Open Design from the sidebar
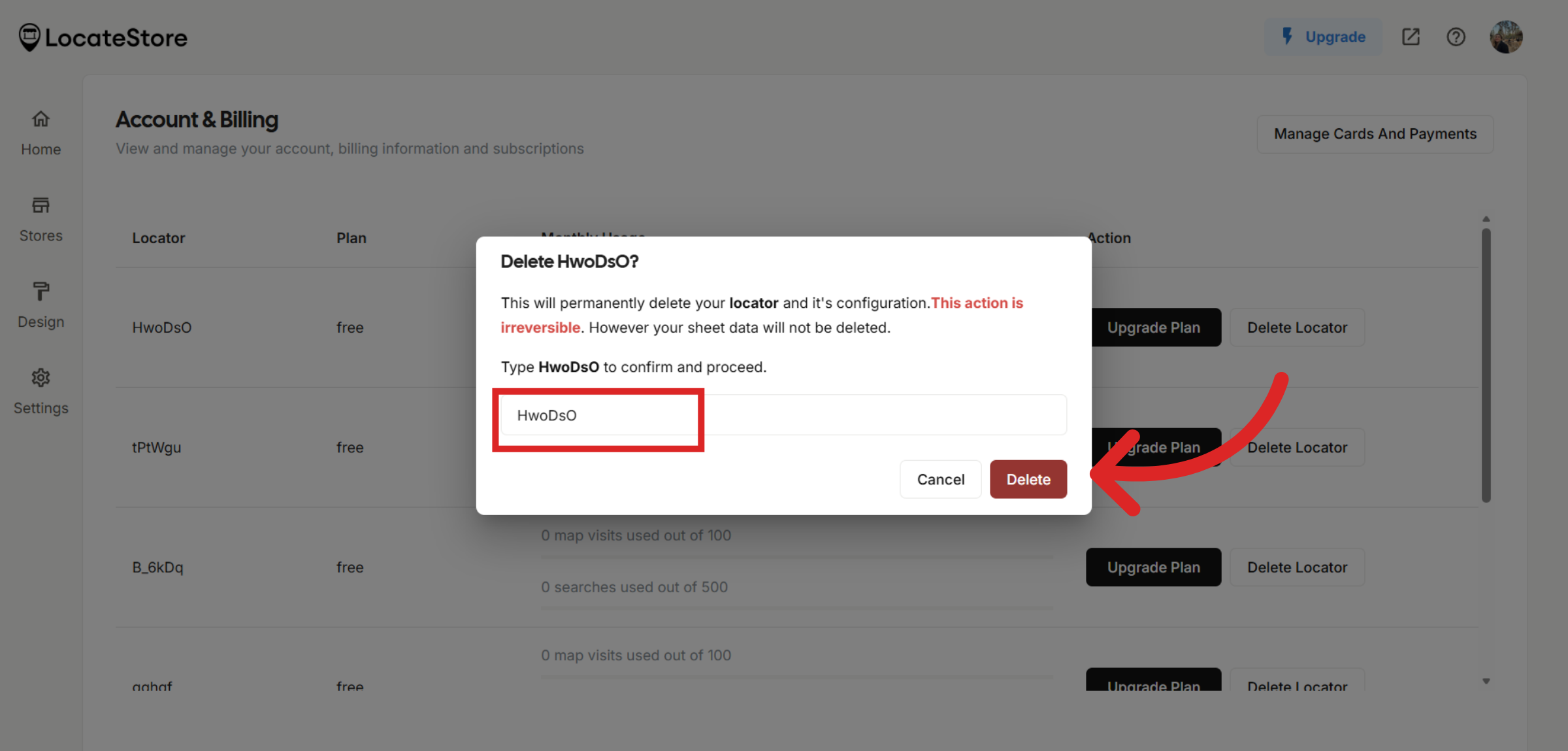 (41, 304)
